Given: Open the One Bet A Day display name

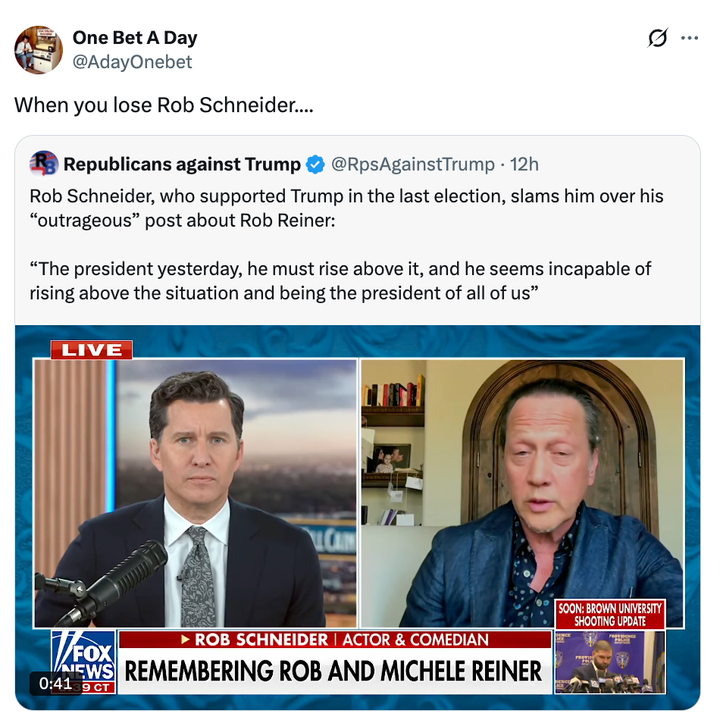Looking at the screenshot, I should click(134, 38).
